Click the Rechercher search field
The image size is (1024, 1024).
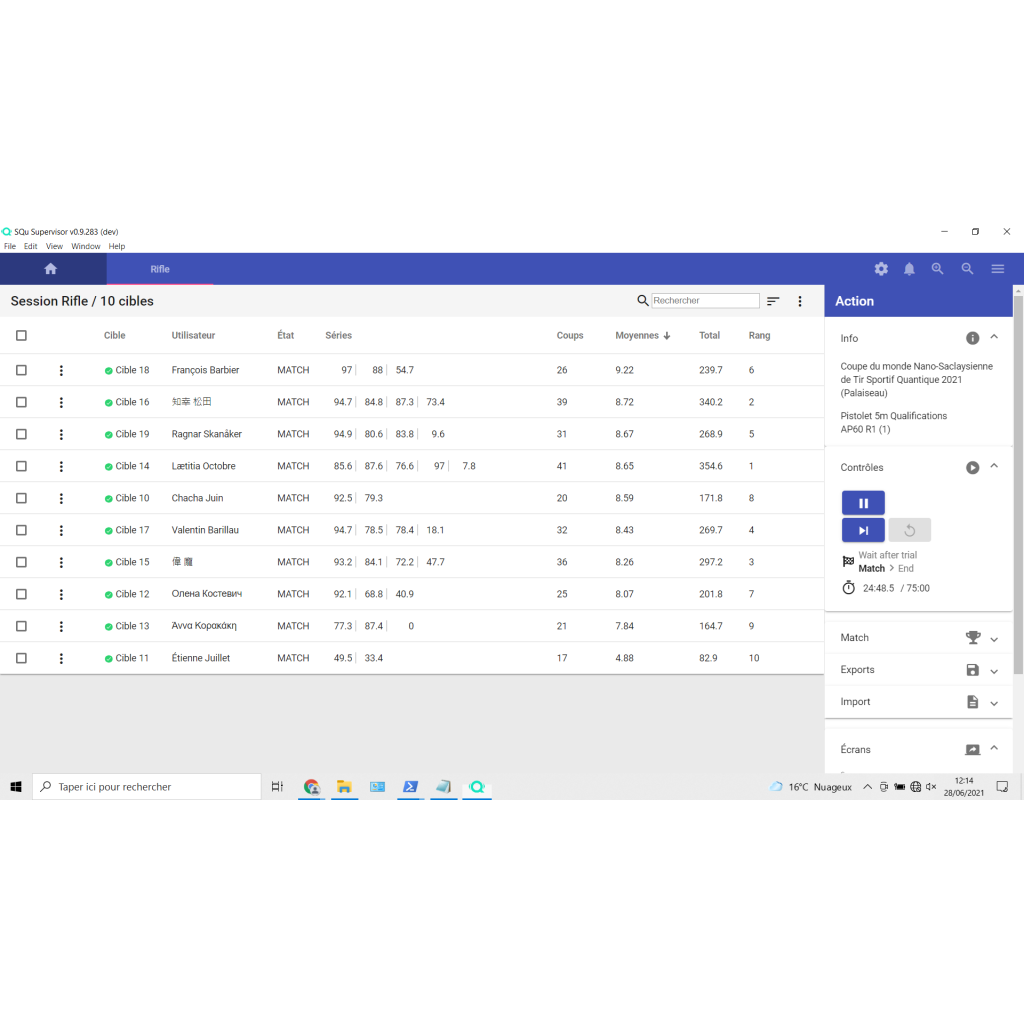tap(704, 300)
